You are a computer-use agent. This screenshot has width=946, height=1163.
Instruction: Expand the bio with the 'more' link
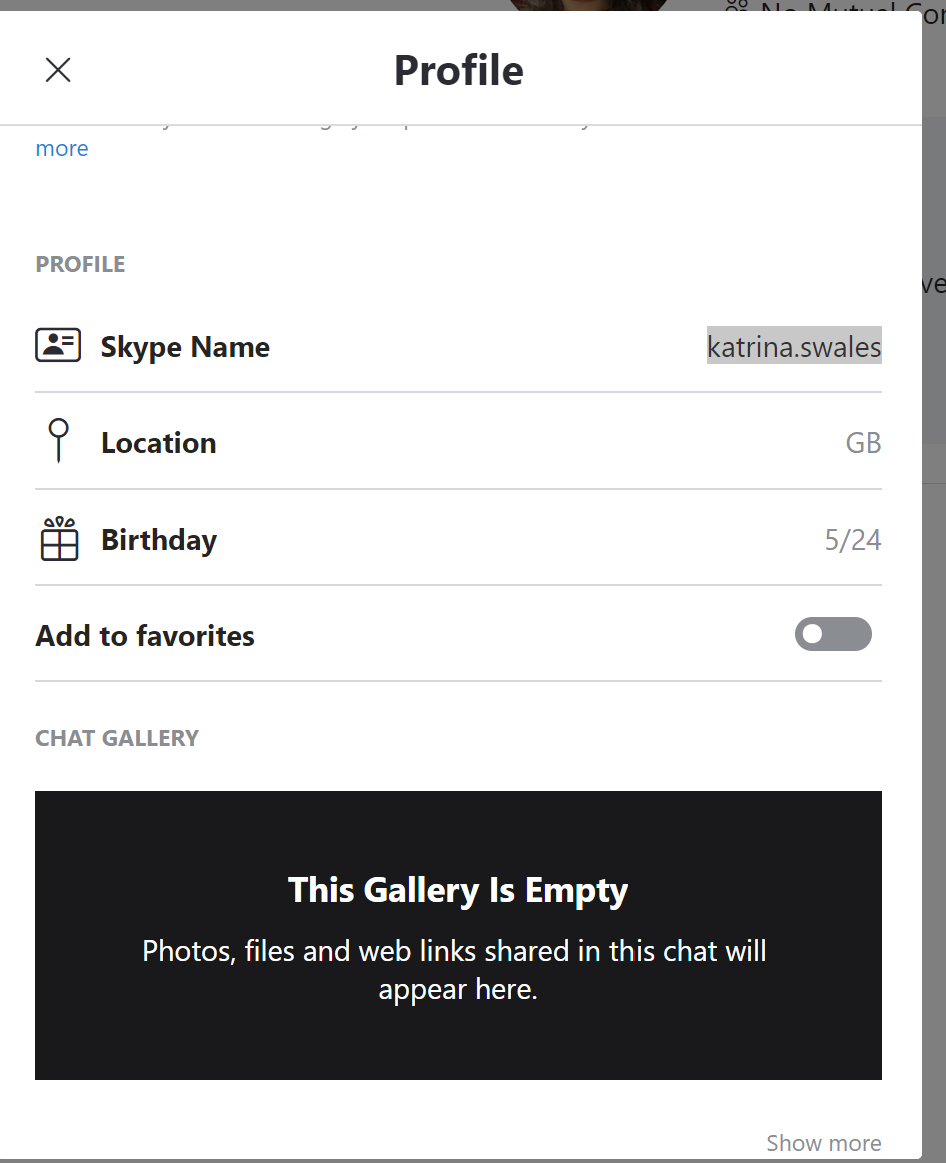coord(62,149)
